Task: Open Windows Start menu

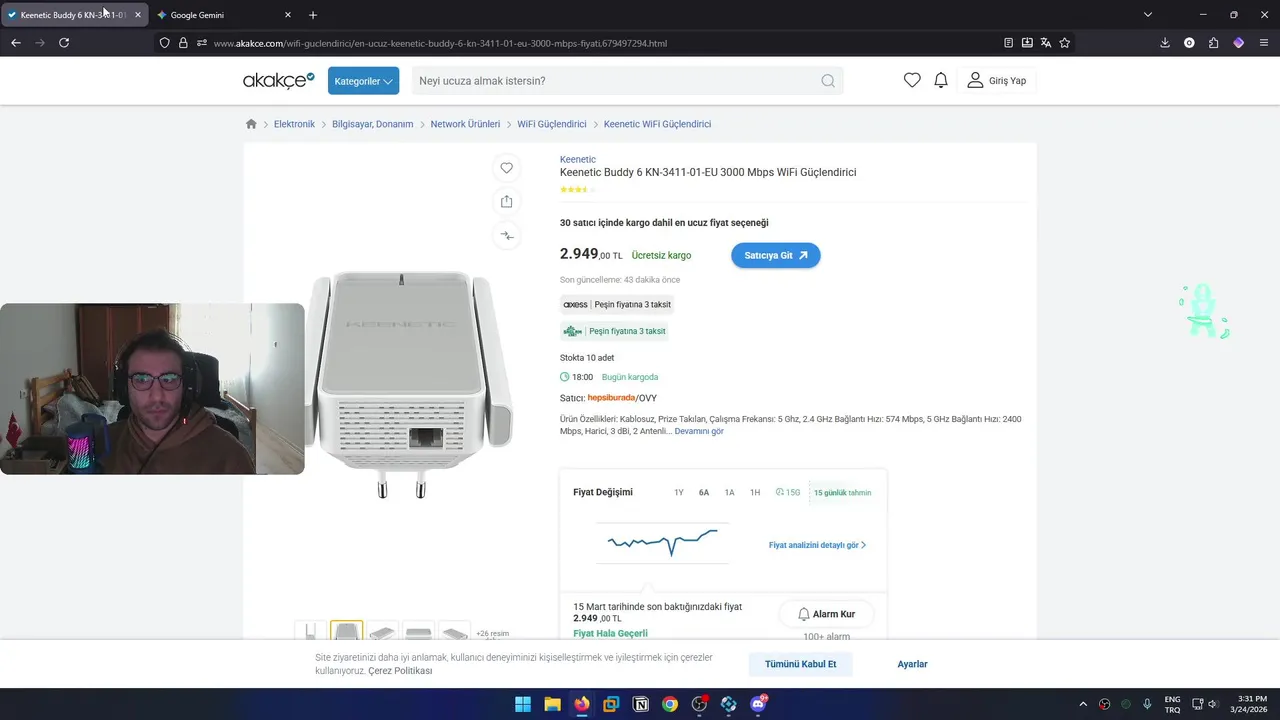Action: coord(523,704)
